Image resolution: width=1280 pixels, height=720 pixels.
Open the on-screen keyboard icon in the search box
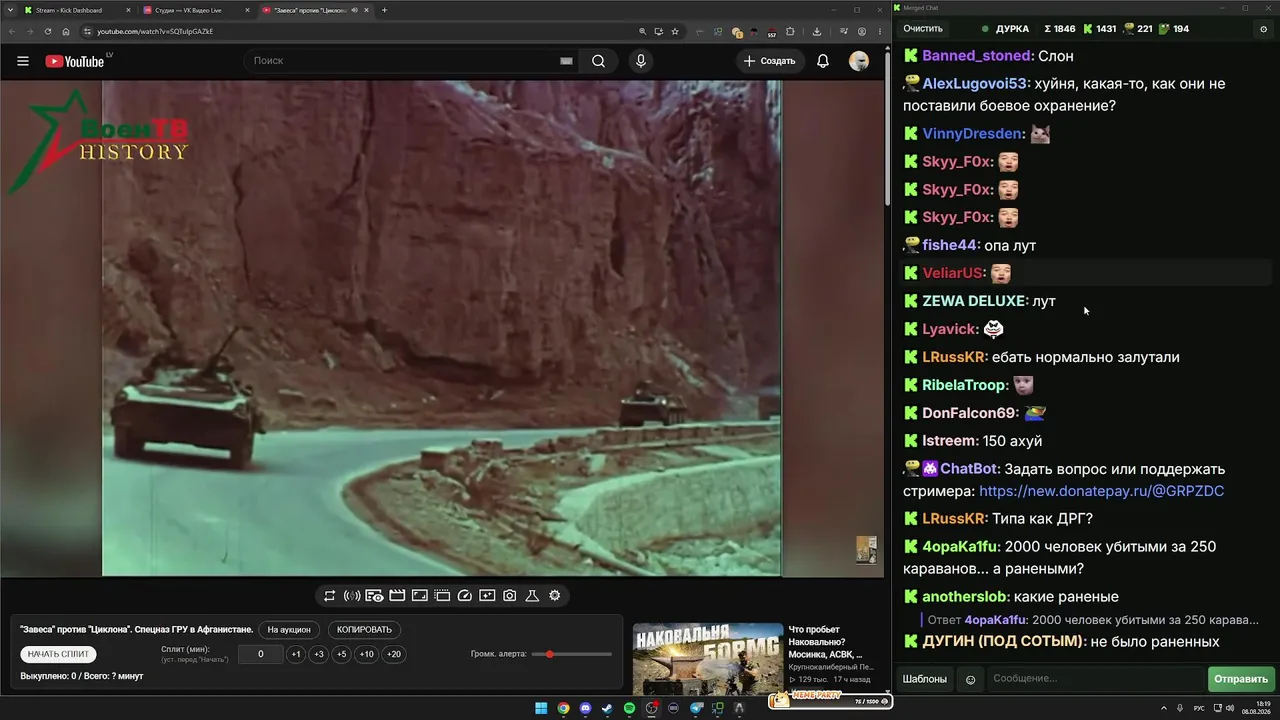coord(566,61)
